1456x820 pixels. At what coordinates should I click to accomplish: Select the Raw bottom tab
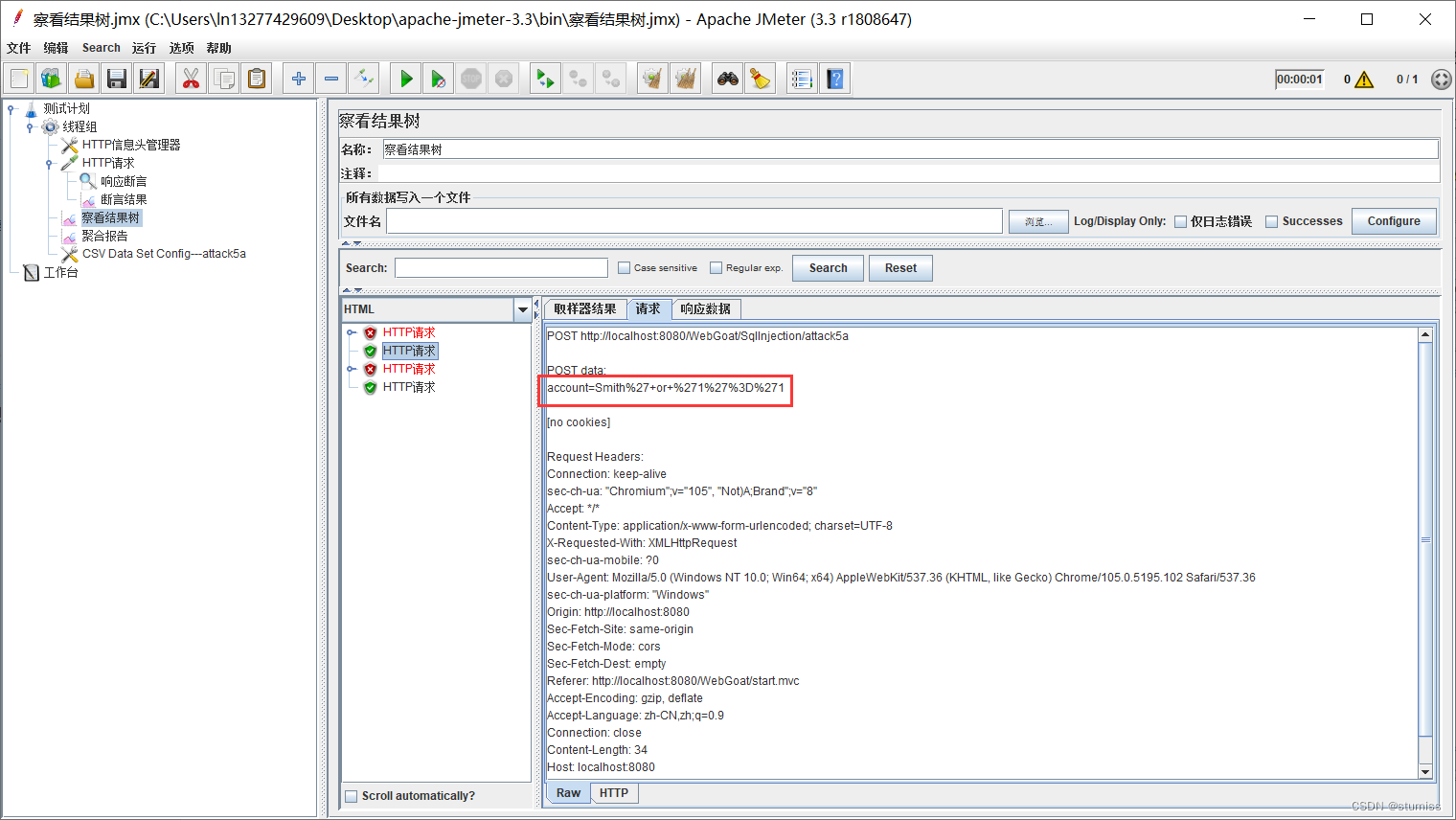pyautogui.click(x=568, y=793)
